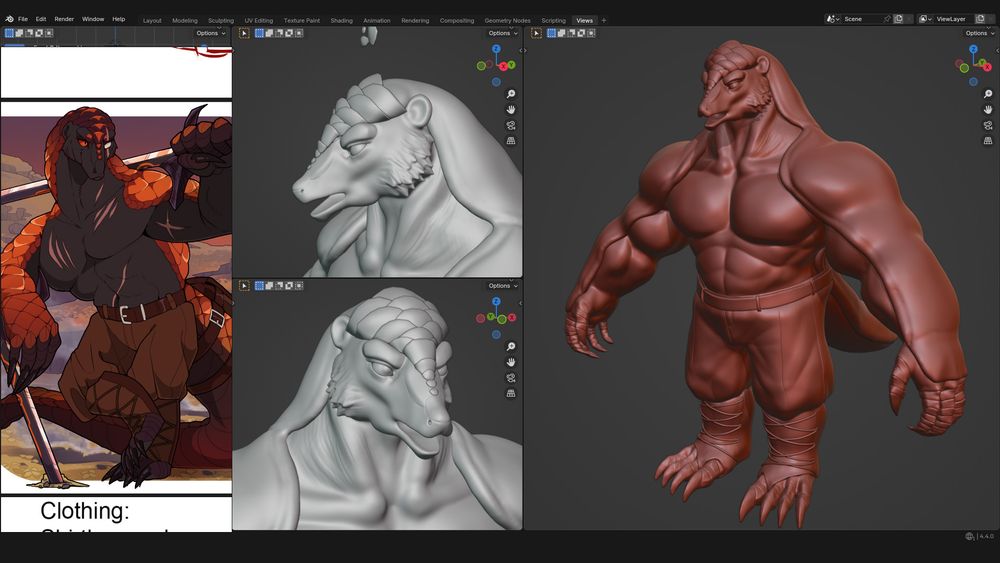The height and width of the screenshot is (563, 1000).
Task: Open Options dropdown in the top-middle viewport
Action: (x=503, y=33)
